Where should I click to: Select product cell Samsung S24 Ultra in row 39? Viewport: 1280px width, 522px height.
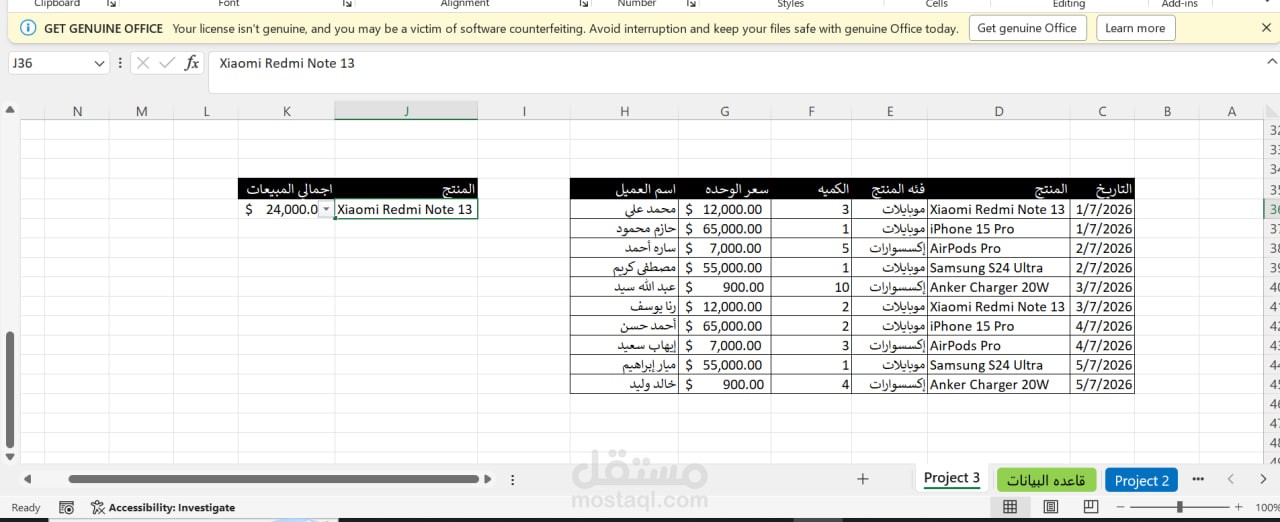999,268
